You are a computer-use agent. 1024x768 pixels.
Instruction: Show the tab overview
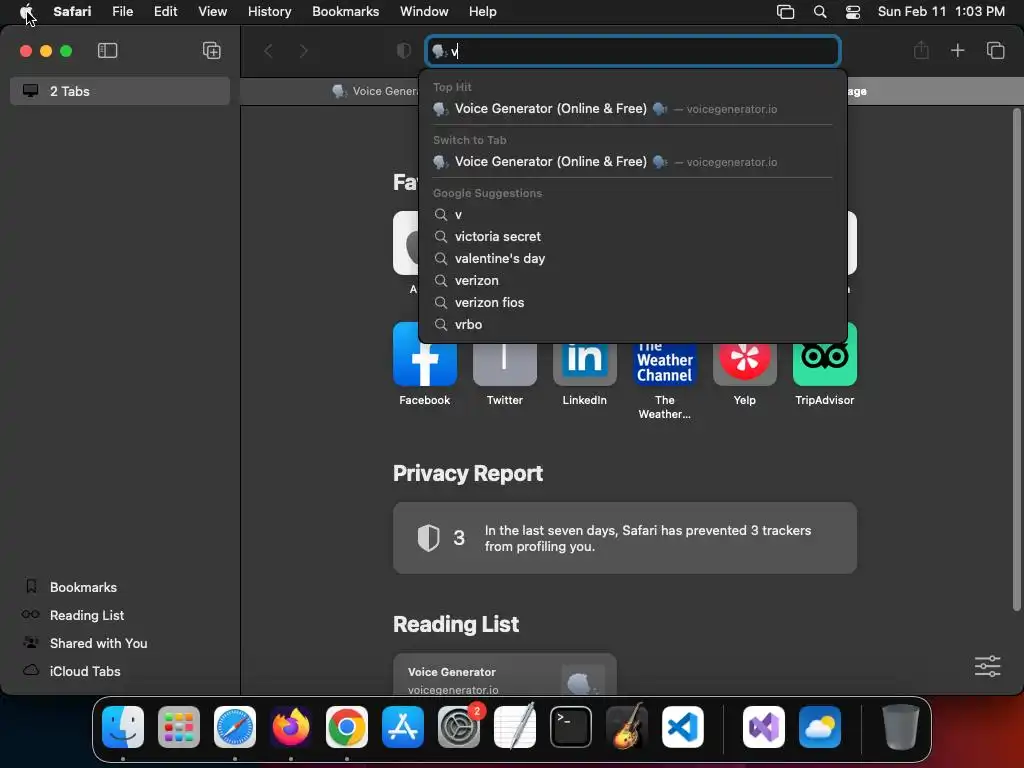coord(995,50)
